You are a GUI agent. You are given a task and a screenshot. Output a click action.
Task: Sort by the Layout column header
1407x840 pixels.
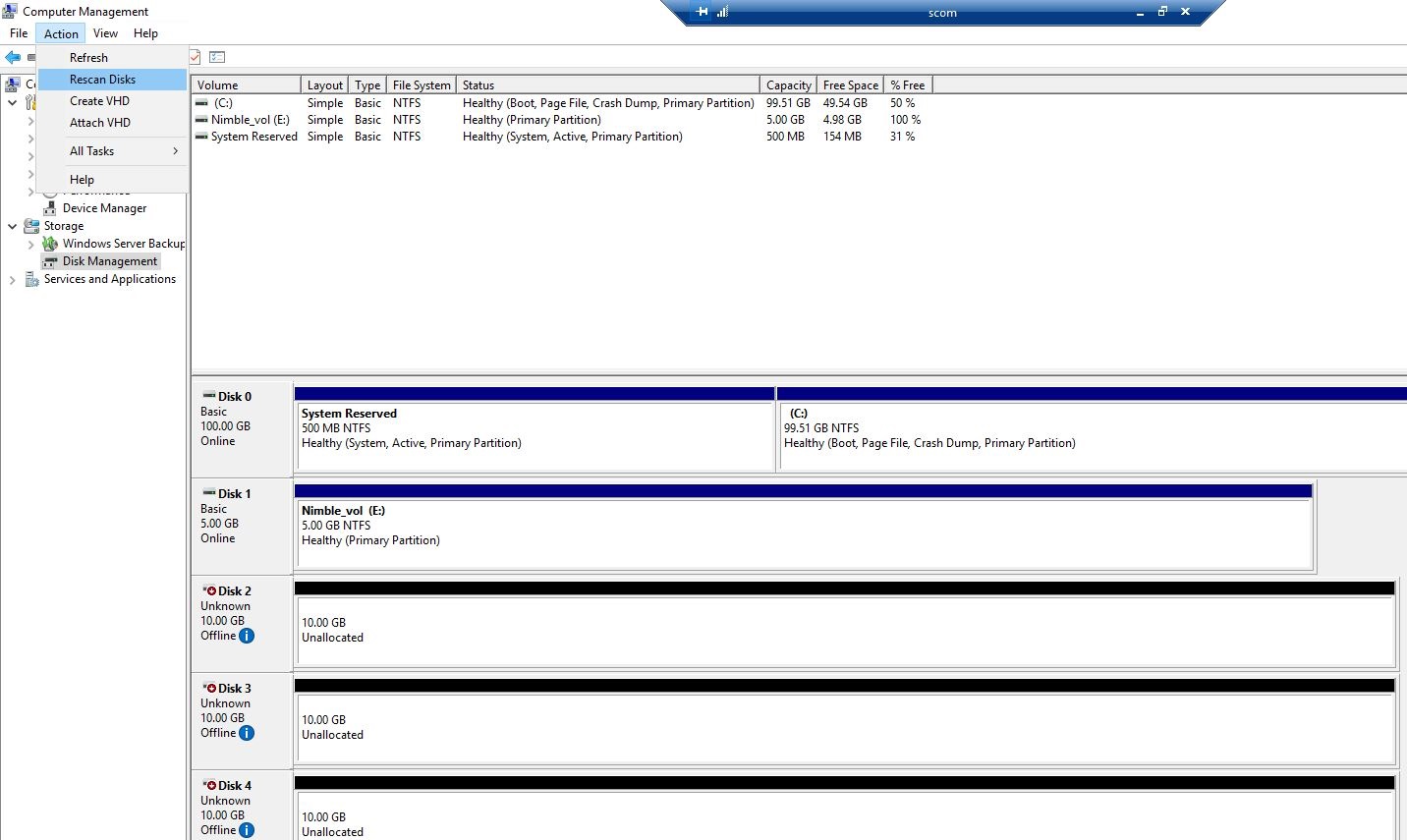324,85
